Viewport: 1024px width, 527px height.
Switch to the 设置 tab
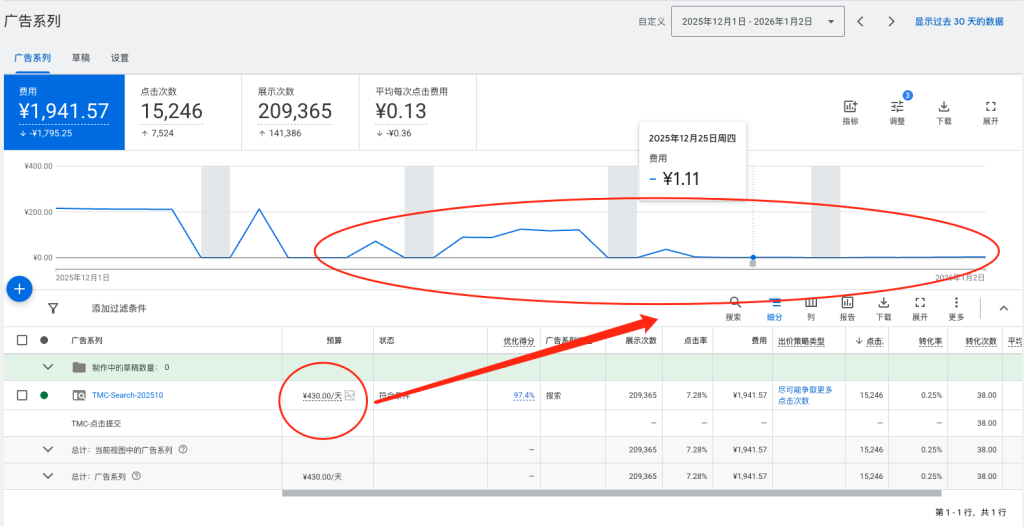[120, 58]
